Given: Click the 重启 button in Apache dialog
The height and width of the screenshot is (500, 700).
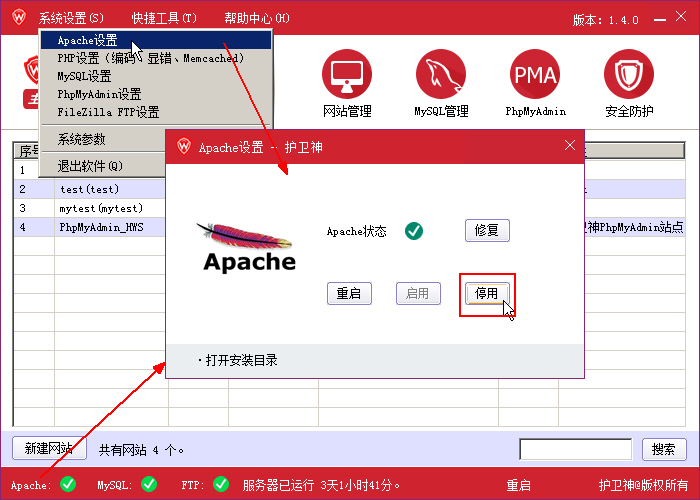Looking at the screenshot, I should (x=349, y=293).
